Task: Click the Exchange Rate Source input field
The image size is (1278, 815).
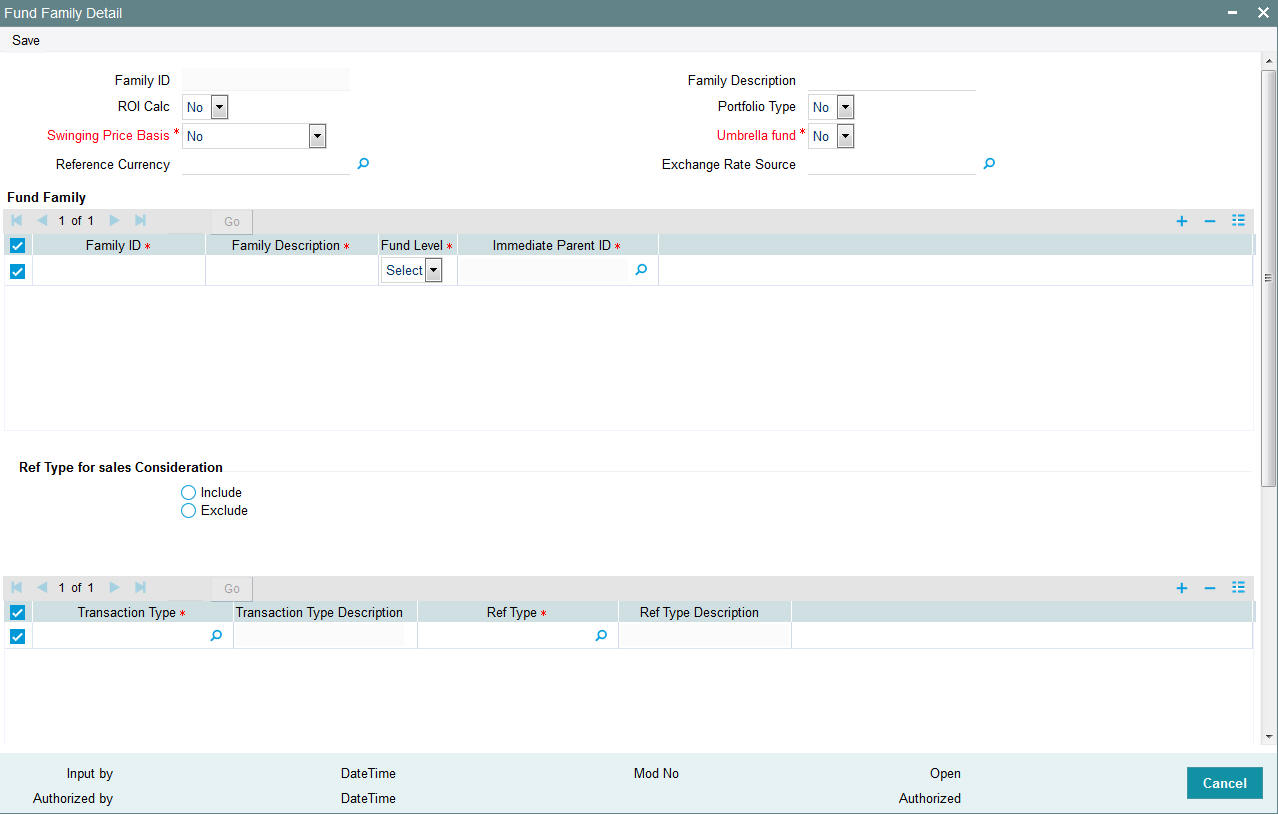Action: tap(892, 164)
